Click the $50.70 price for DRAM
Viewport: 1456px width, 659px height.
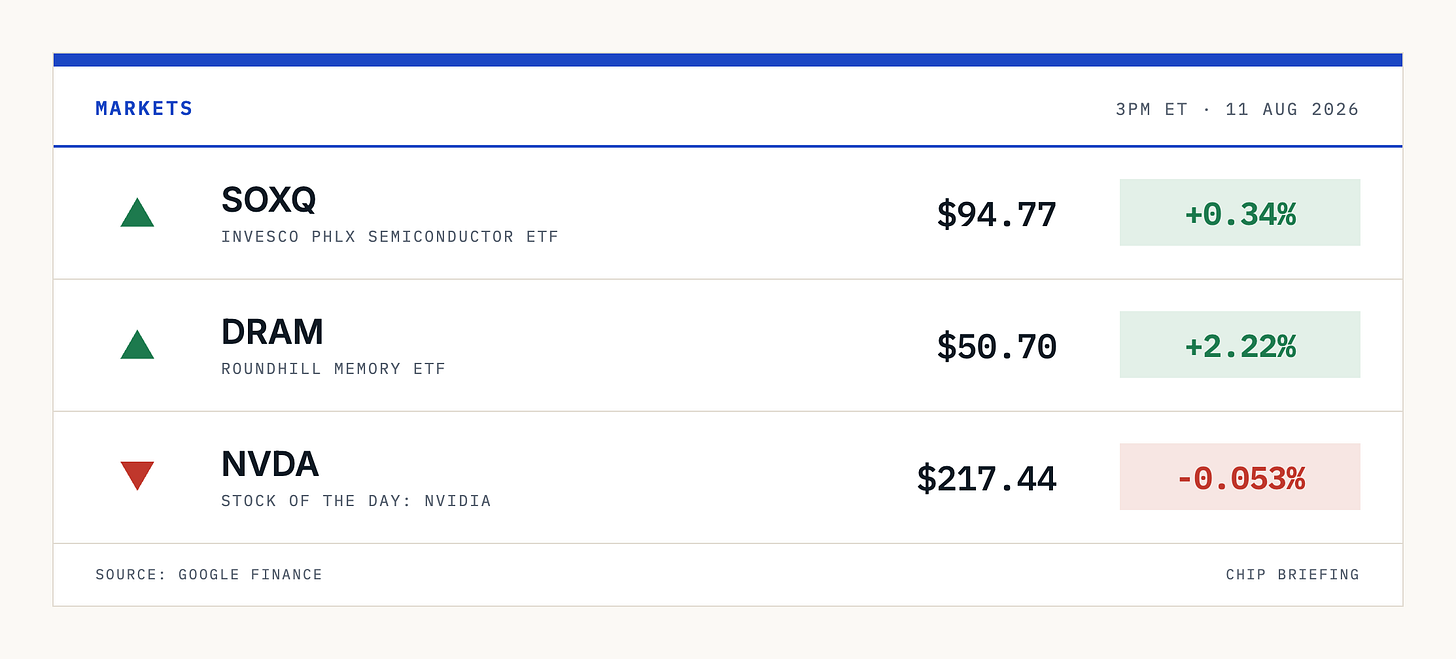[996, 346]
